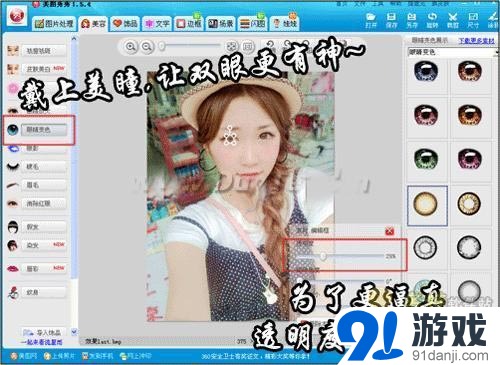Screen dimensions: 500x365
Task: Open the 边框 border tab
Action: 189,23
